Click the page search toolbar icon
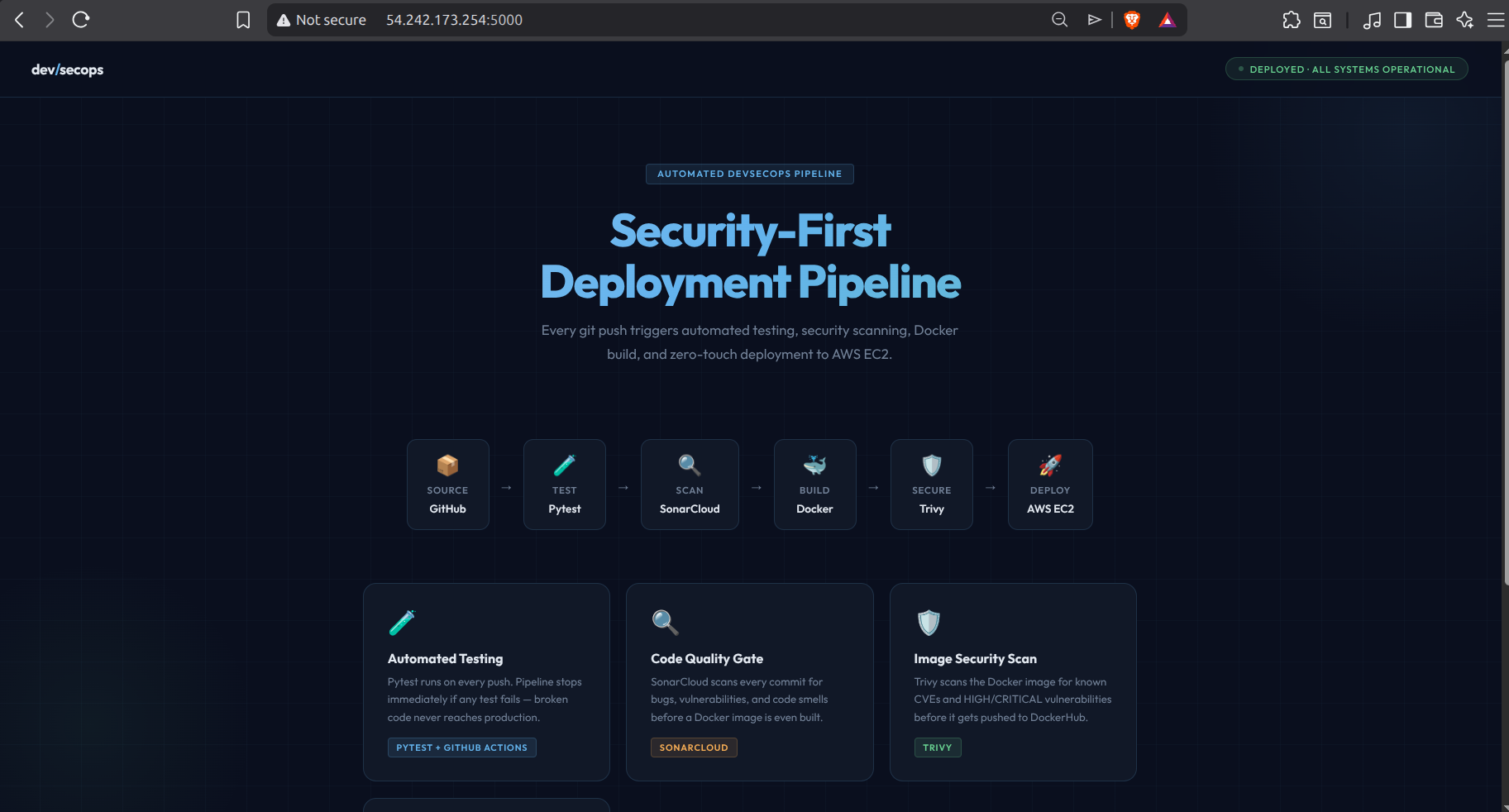 pyautogui.click(x=1323, y=20)
